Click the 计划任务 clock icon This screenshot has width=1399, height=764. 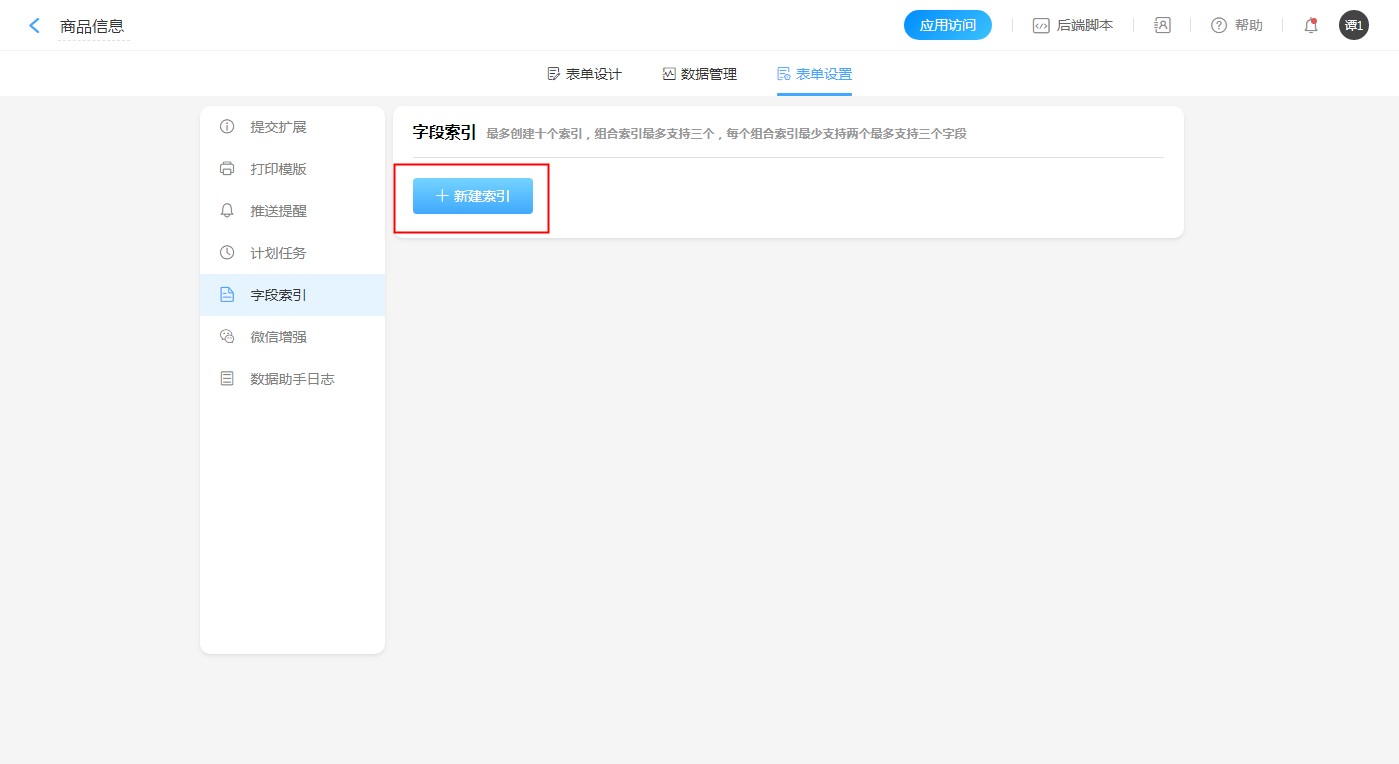click(x=227, y=253)
